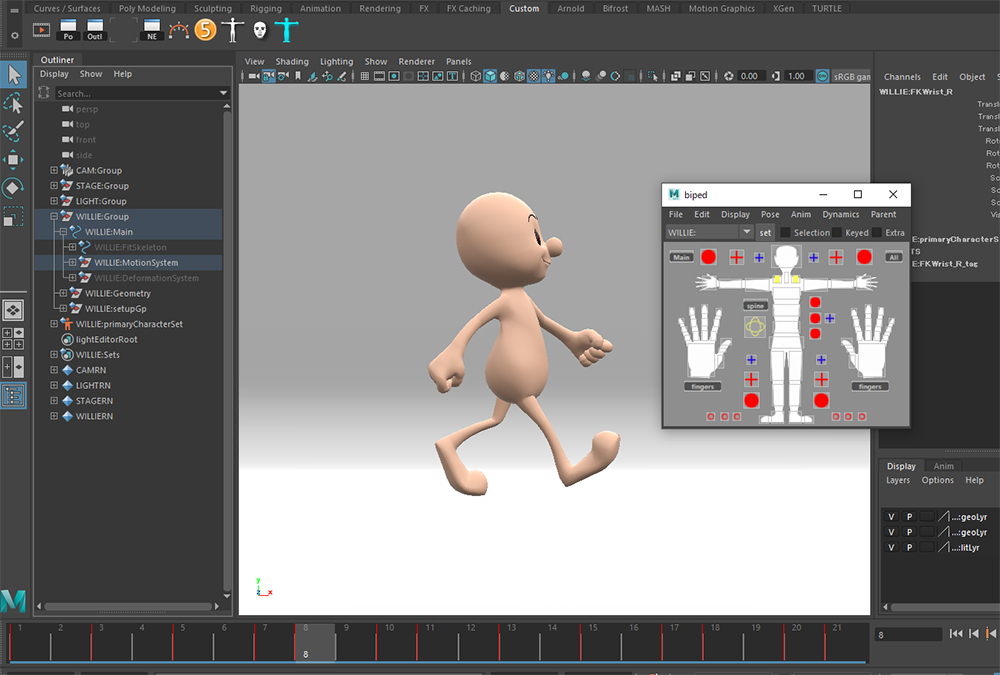This screenshot has height=675, width=1000.
Task: Click the orange number 5 shelf icon
Action: pos(205,30)
